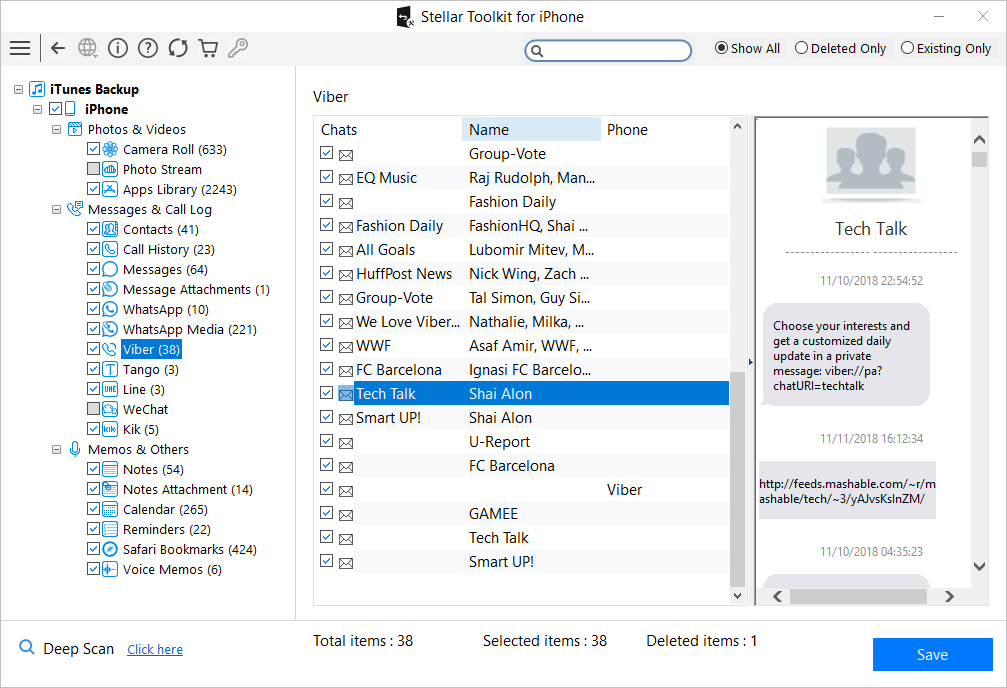
Task: Open the hamburger menu icon
Action: pos(19,48)
